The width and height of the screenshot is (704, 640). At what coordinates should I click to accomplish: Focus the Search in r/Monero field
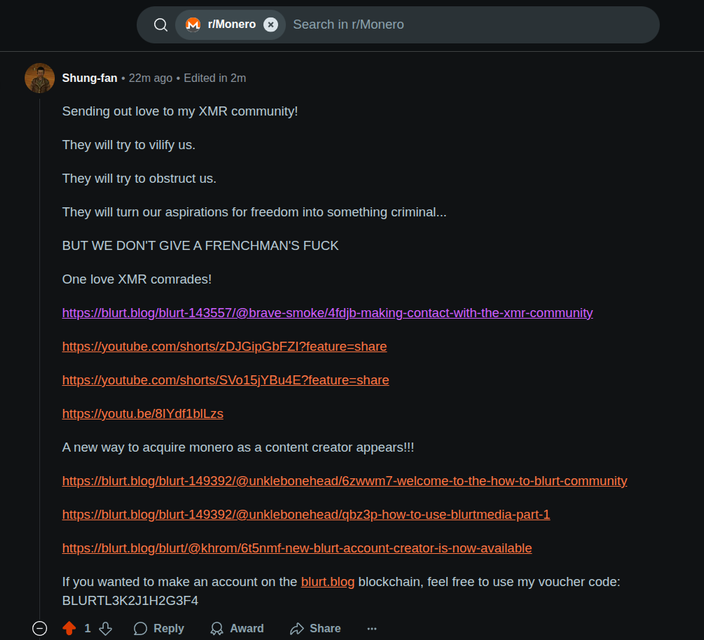point(471,25)
